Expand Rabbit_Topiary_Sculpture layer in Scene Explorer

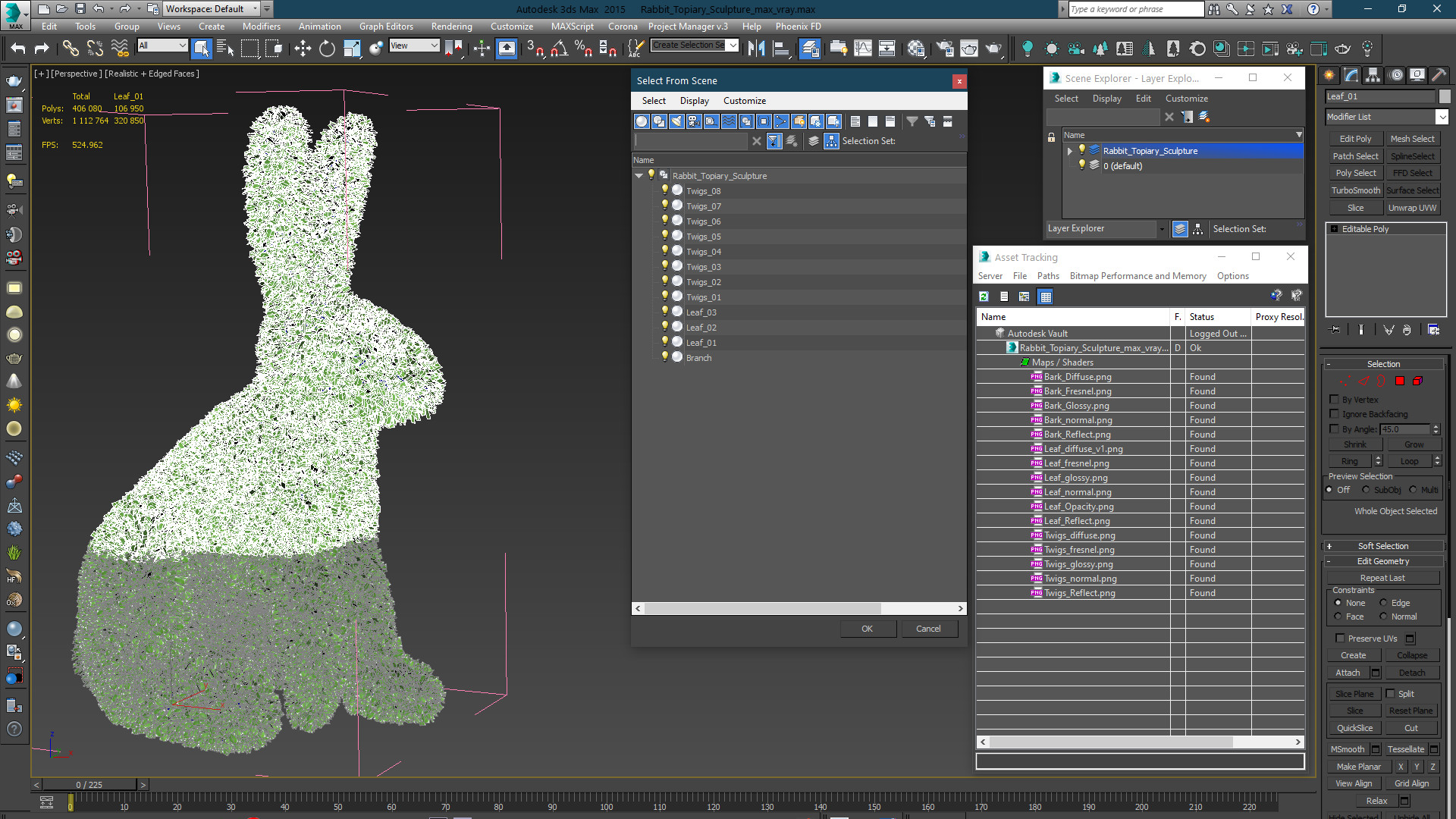point(1069,151)
